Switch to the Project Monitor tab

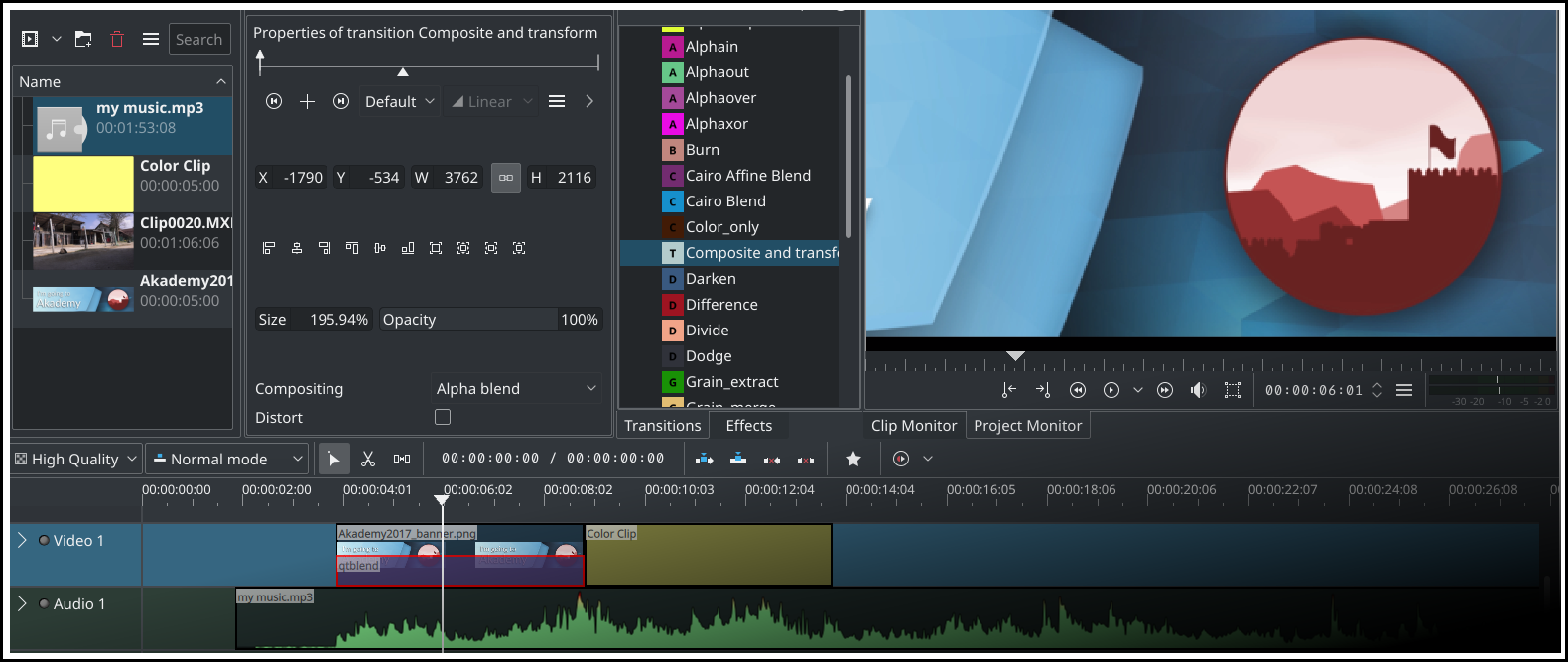click(1028, 425)
